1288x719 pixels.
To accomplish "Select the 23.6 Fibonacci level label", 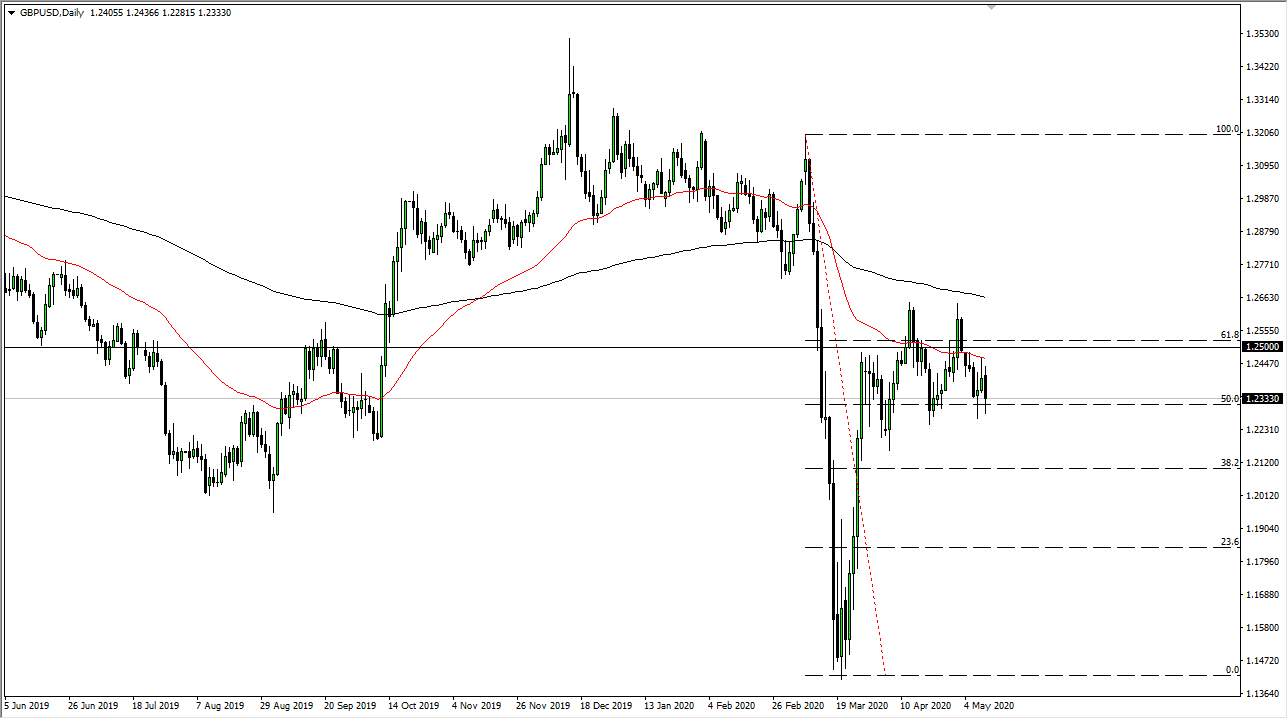I will pos(1229,542).
